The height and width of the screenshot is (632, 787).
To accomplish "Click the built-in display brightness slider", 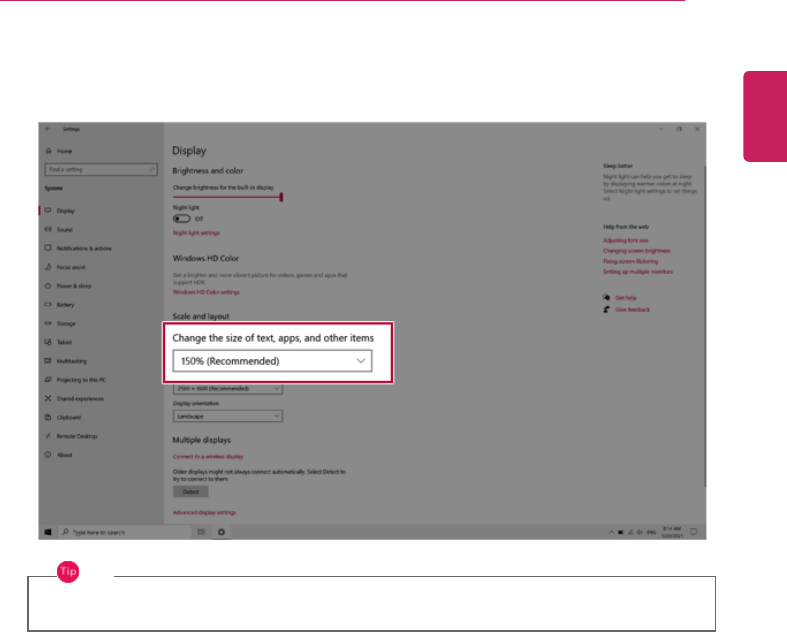I will click(x=228, y=197).
